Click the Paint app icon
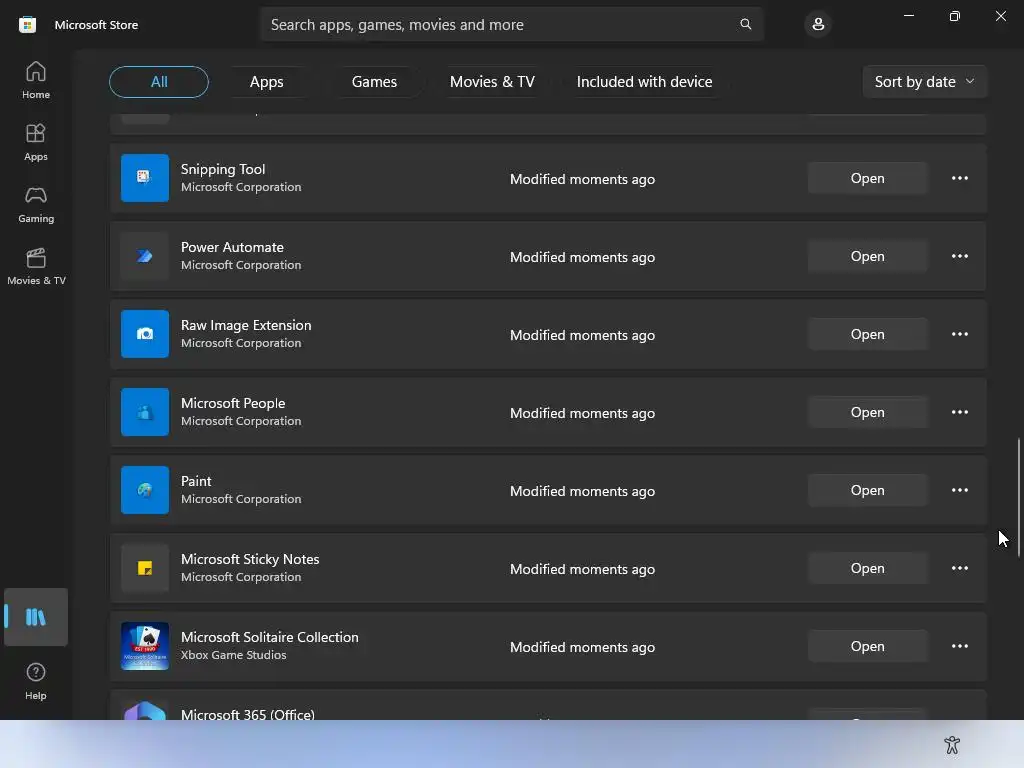1024x768 pixels. coord(145,490)
